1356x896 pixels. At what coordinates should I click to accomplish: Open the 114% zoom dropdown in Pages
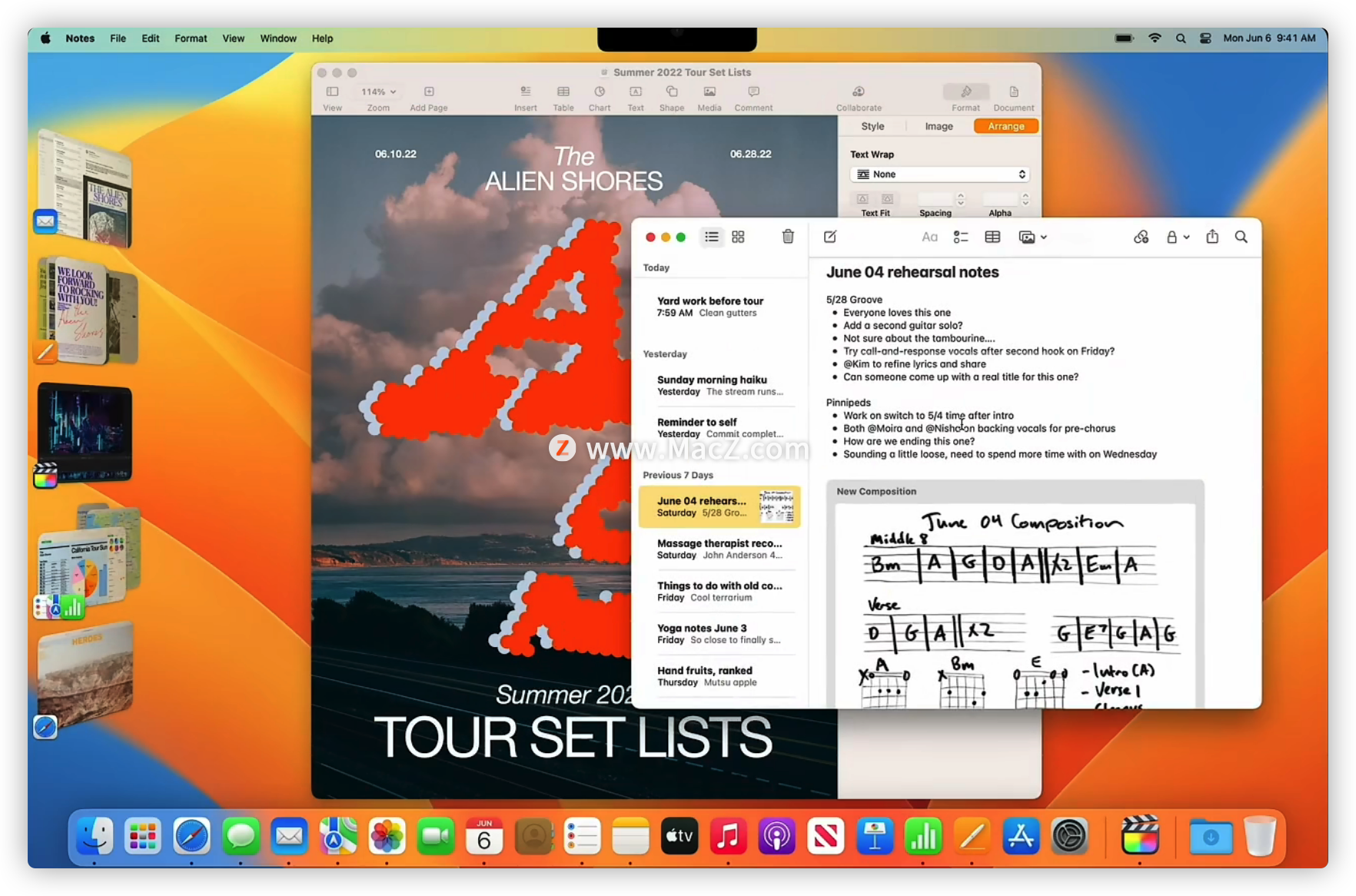[x=378, y=92]
